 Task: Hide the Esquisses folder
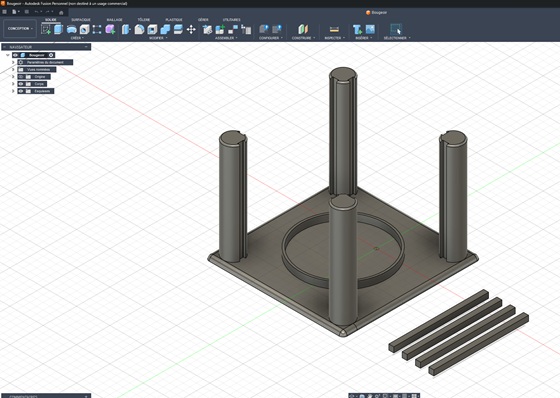(21, 91)
